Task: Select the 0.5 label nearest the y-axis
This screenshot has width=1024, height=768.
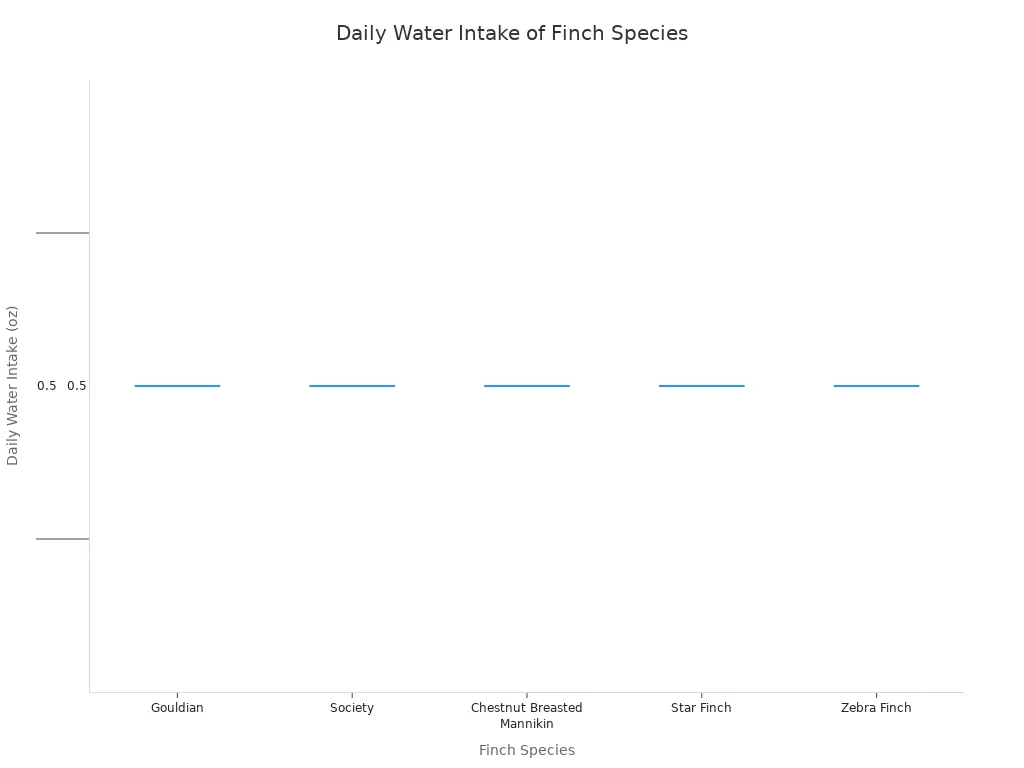Action: click(77, 386)
